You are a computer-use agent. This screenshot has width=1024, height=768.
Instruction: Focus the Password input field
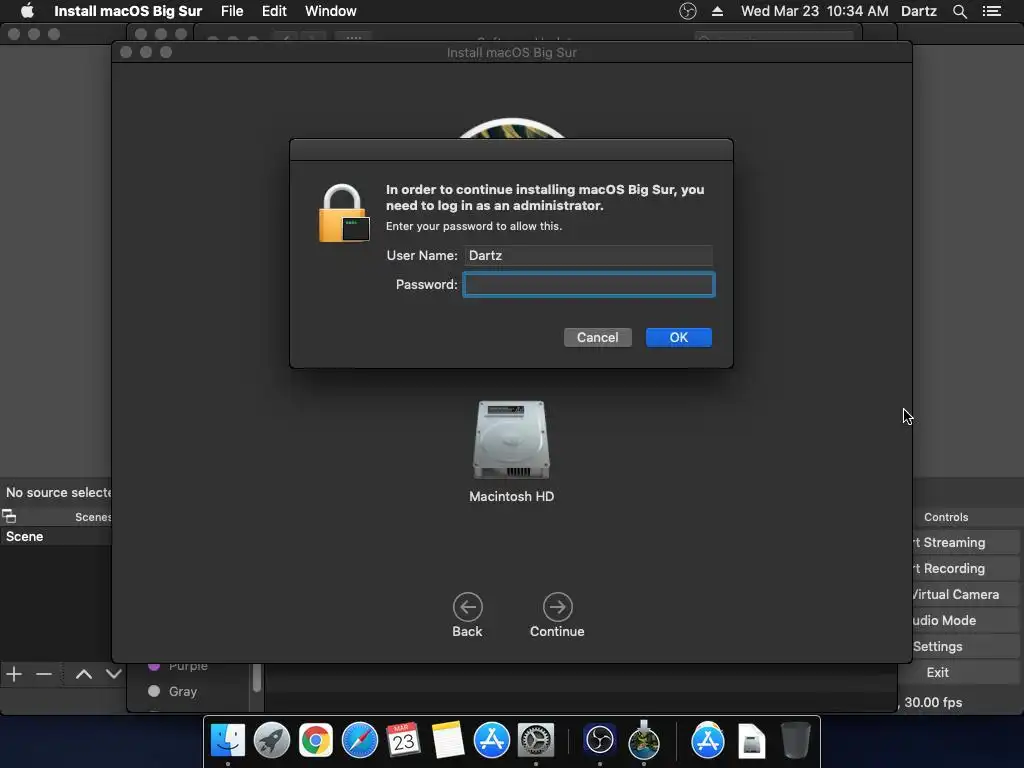(x=589, y=285)
